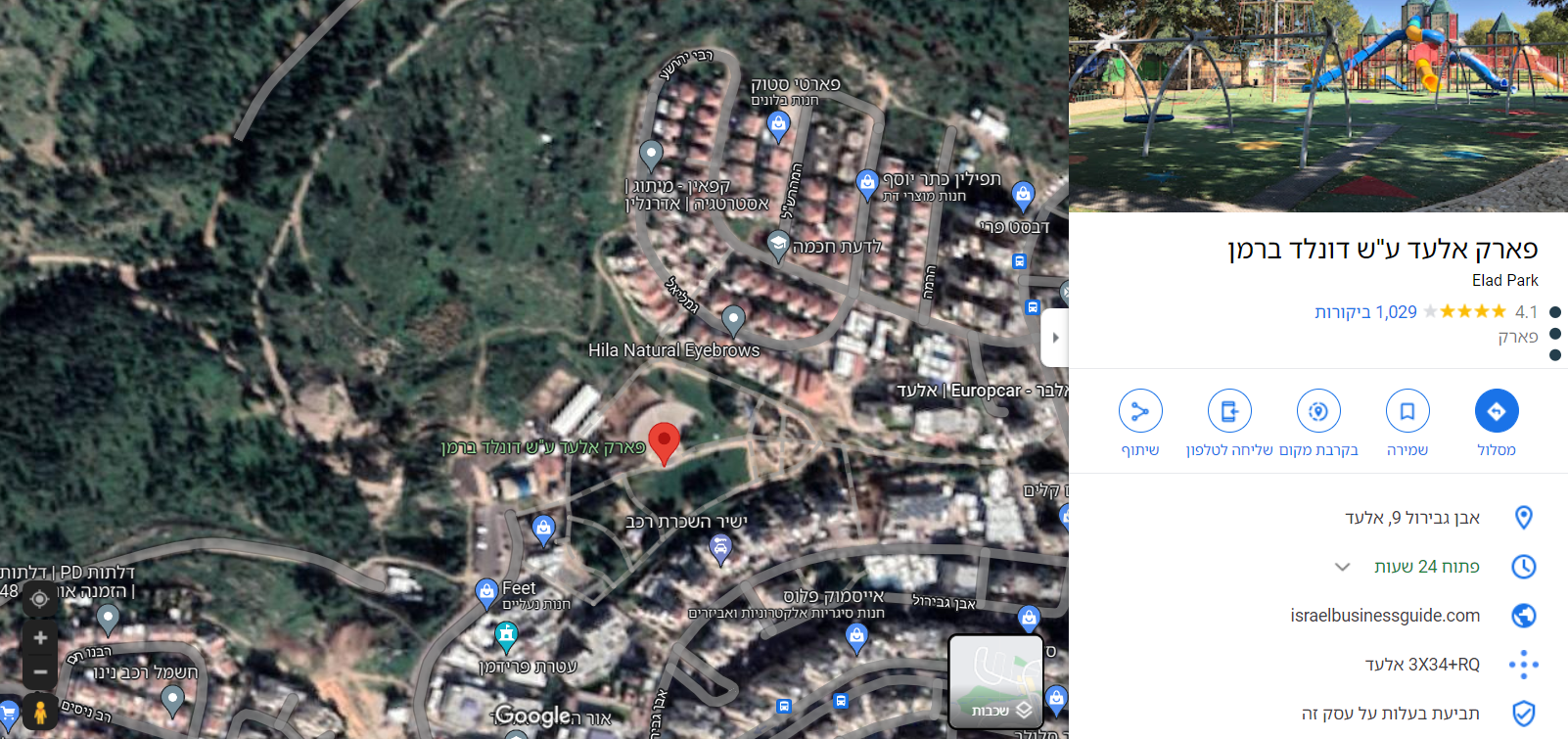Open the 1,029 reviews link
This screenshot has height=739, width=1568.
[x=1365, y=312]
